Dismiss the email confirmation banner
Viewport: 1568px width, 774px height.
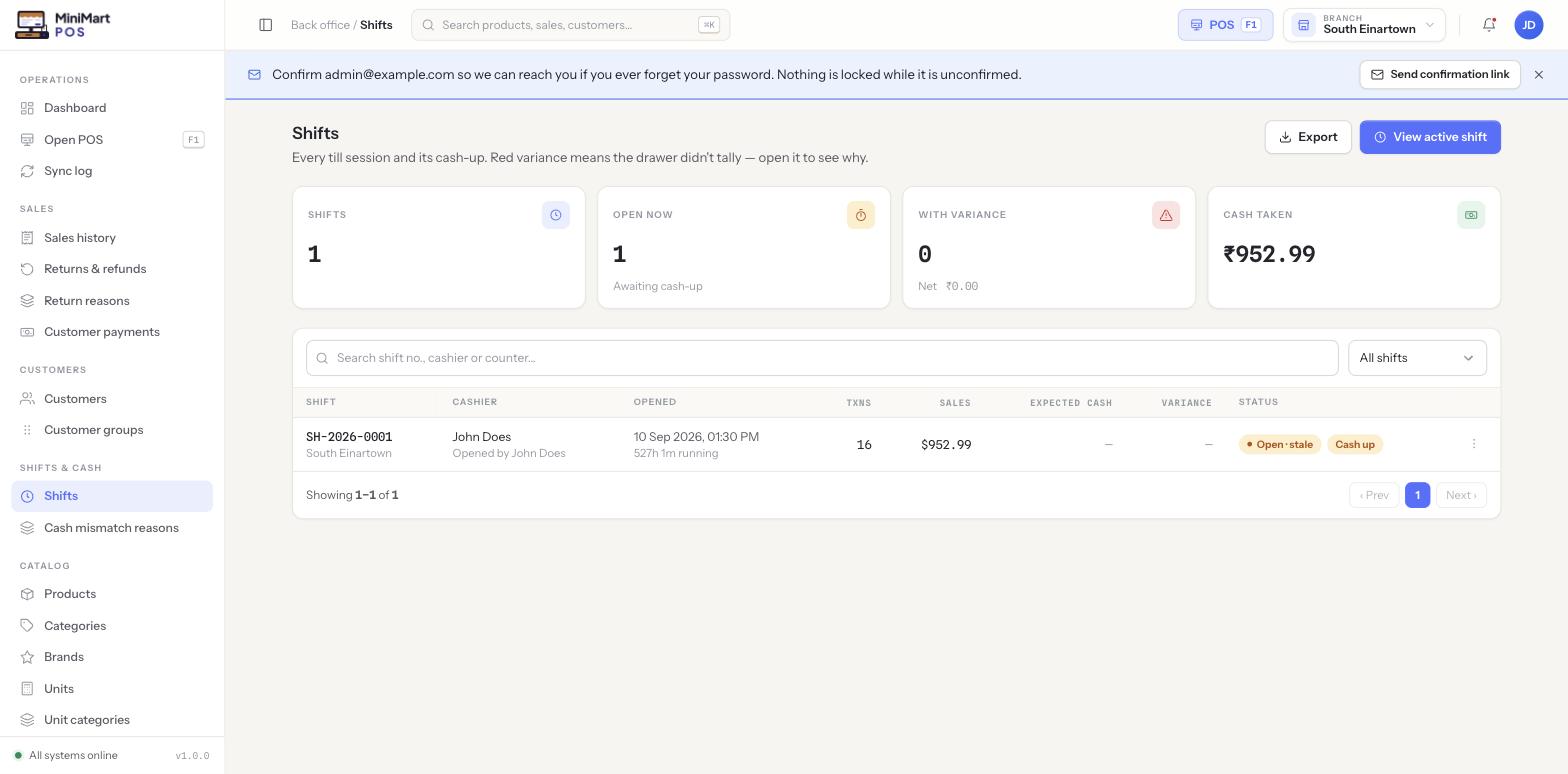[x=1539, y=75]
